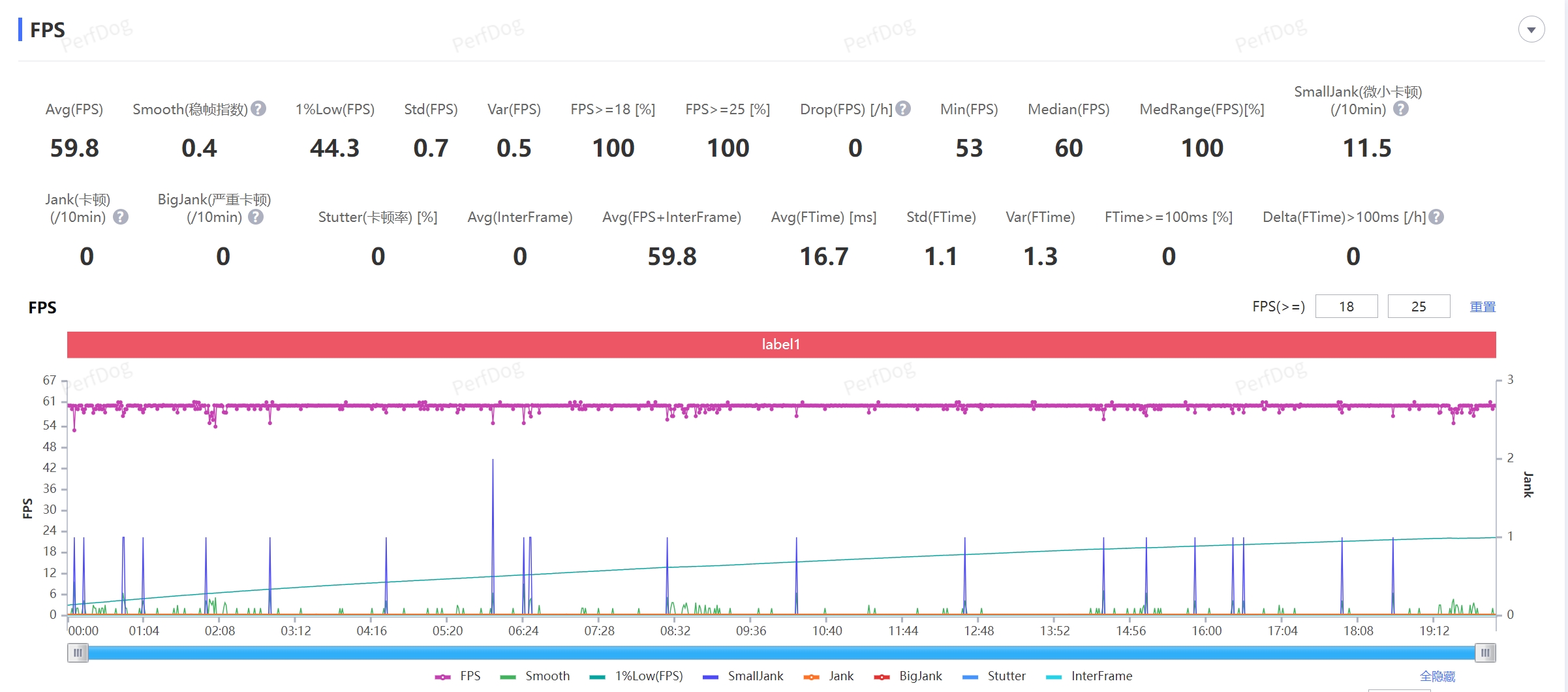Click the left handle of time range slider
This screenshot has height=692, width=1568.
pyautogui.click(x=78, y=653)
